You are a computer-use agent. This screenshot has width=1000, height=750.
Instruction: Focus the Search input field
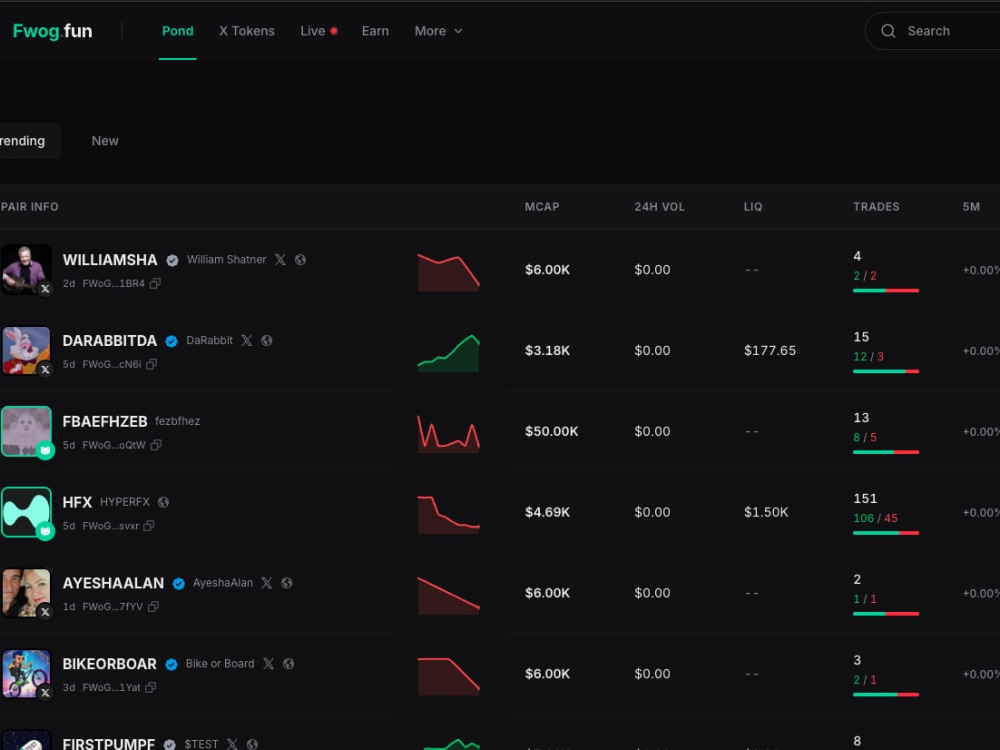coord(932,31)
